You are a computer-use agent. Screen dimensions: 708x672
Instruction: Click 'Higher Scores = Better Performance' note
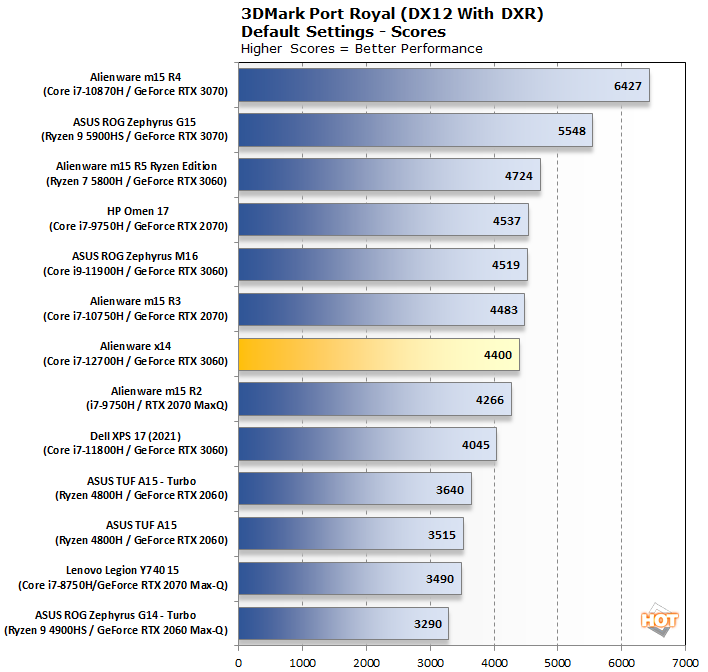[362, 49]
